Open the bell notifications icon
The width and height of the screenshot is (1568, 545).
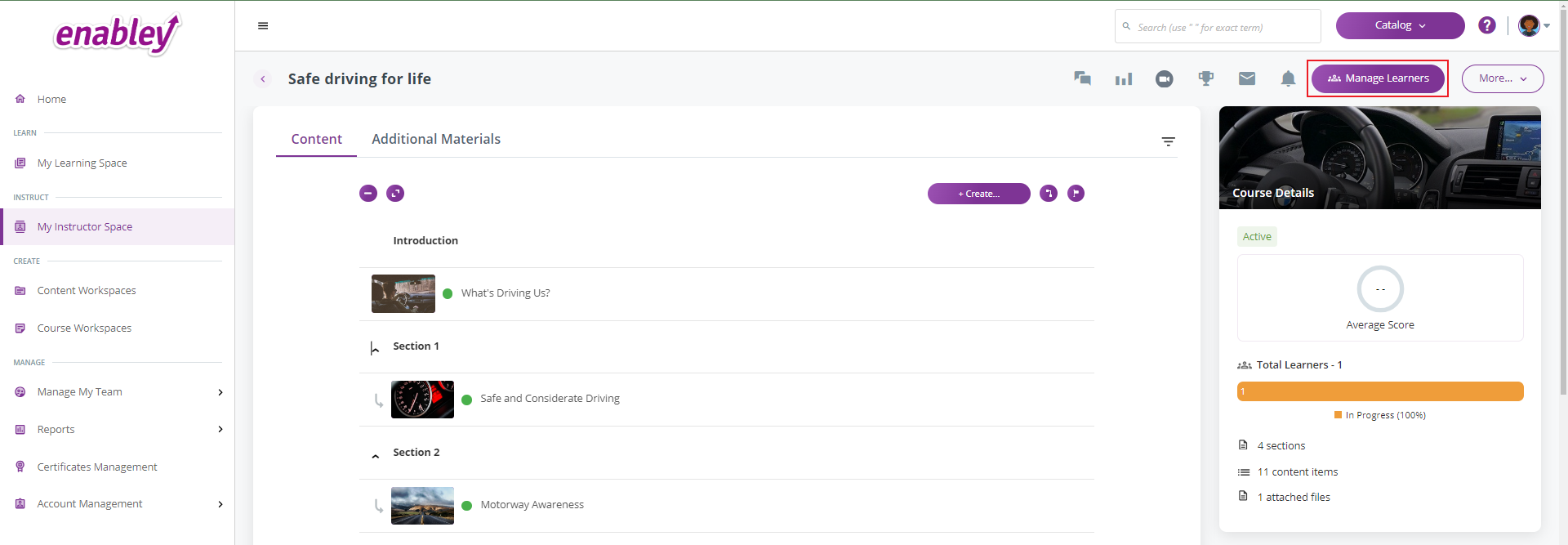pyautogui.click(x=1288, y=78)
